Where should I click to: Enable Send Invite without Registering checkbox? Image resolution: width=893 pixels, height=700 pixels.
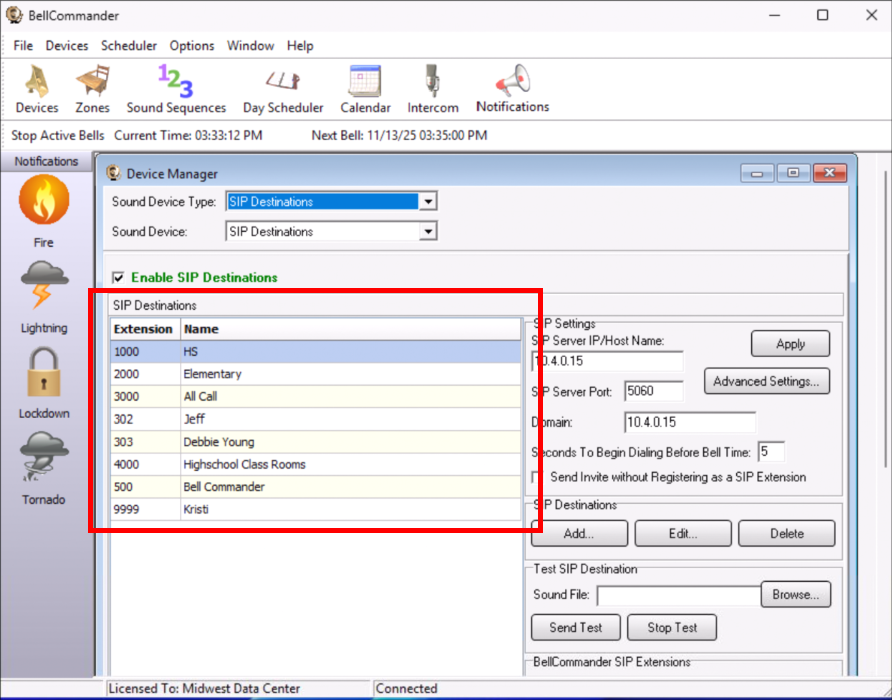[538, 478]
